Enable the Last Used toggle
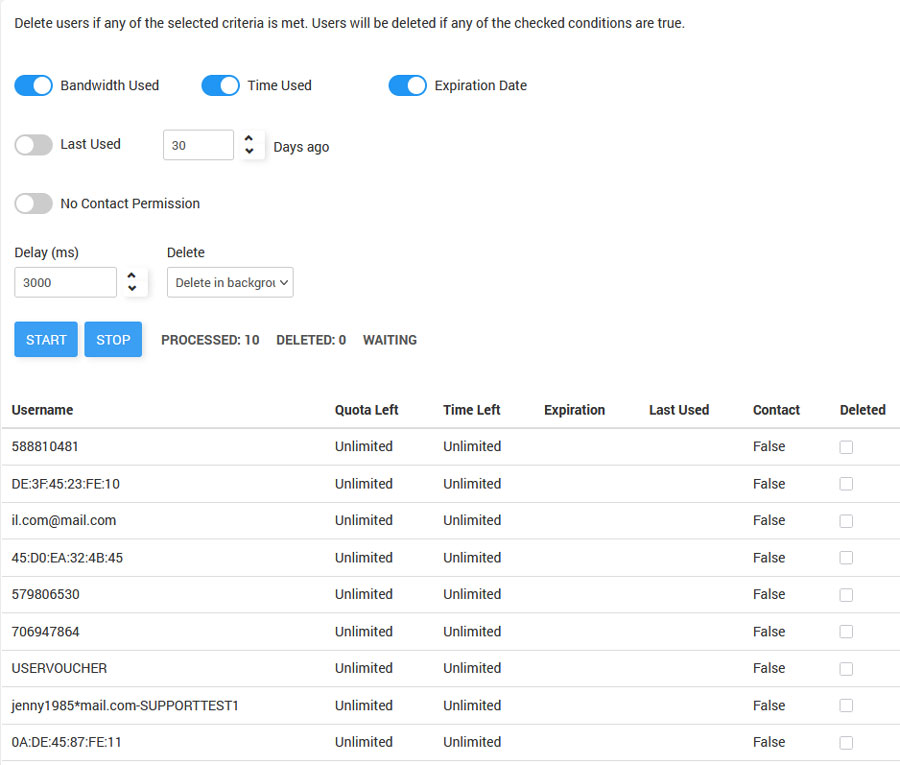Viewport: 900px width, 765px height. (33, 145)
